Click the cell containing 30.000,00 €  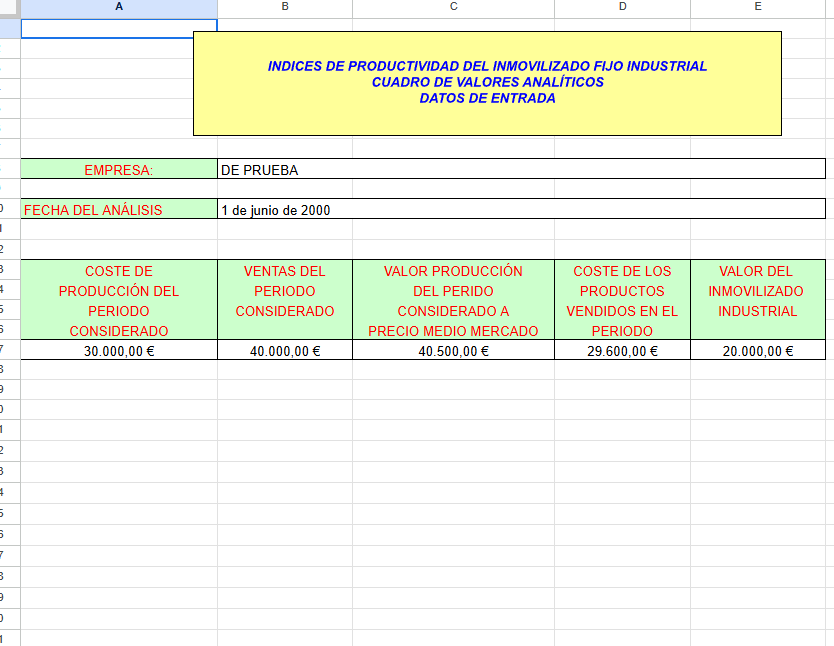(x=119, y=351)
